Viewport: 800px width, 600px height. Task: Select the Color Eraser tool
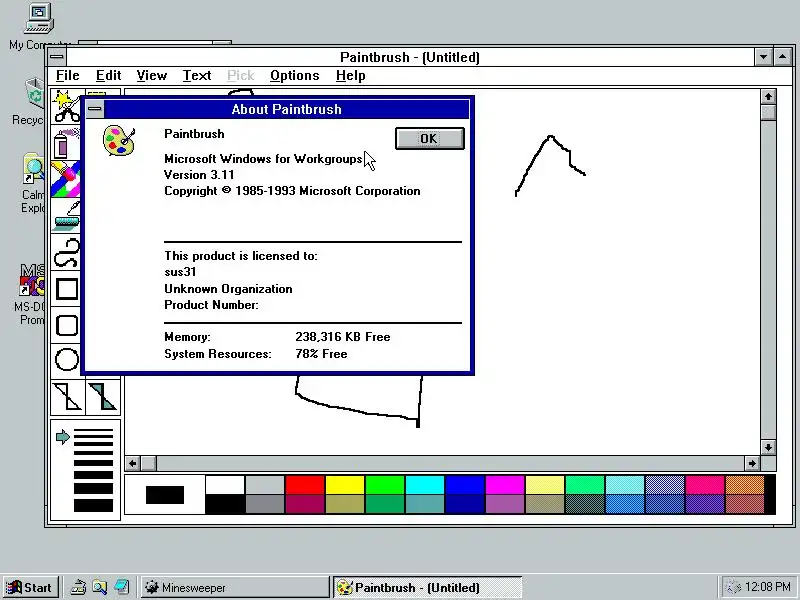pos(67,179)
